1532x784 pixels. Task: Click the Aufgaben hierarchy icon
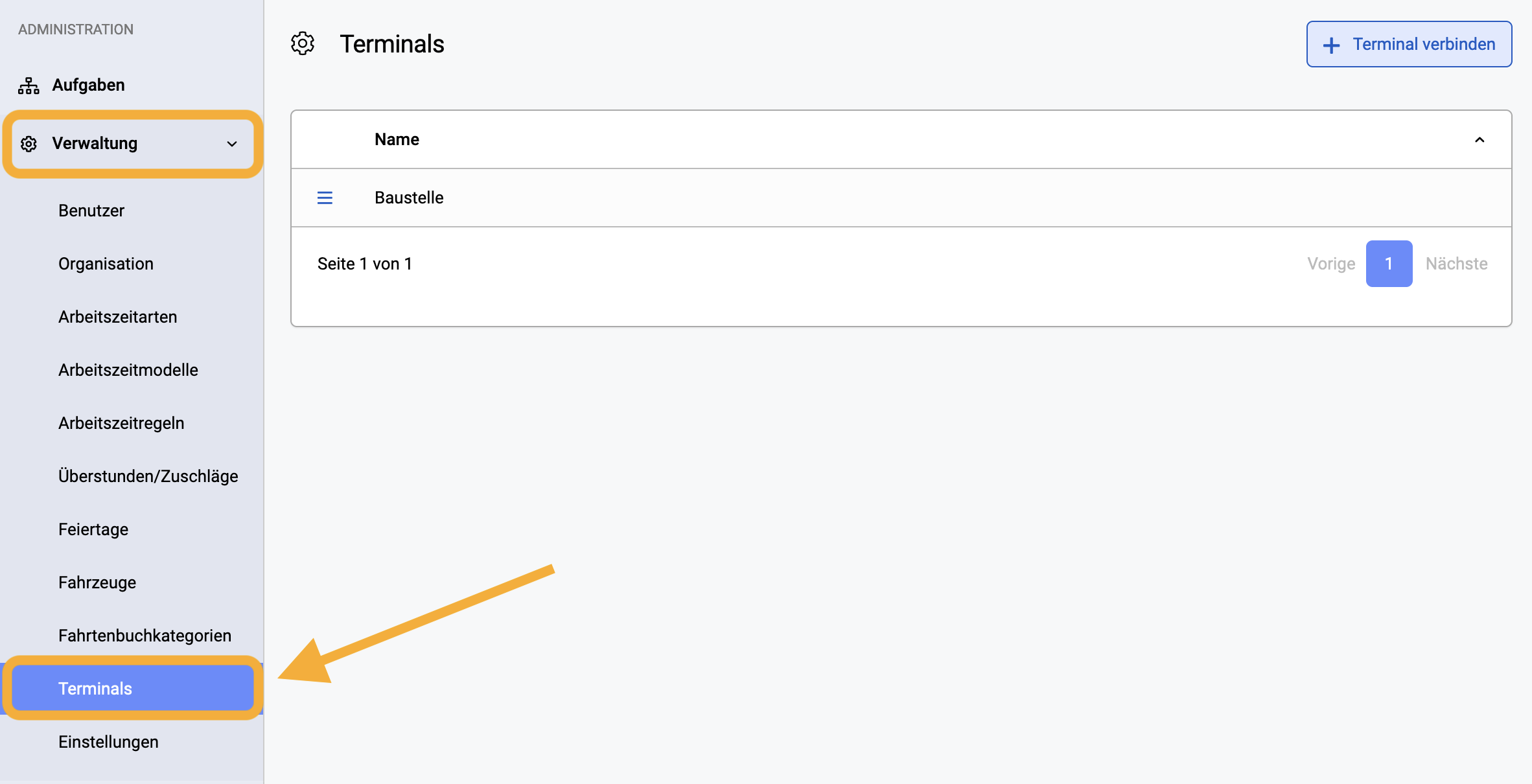click(x=29, y=86)
